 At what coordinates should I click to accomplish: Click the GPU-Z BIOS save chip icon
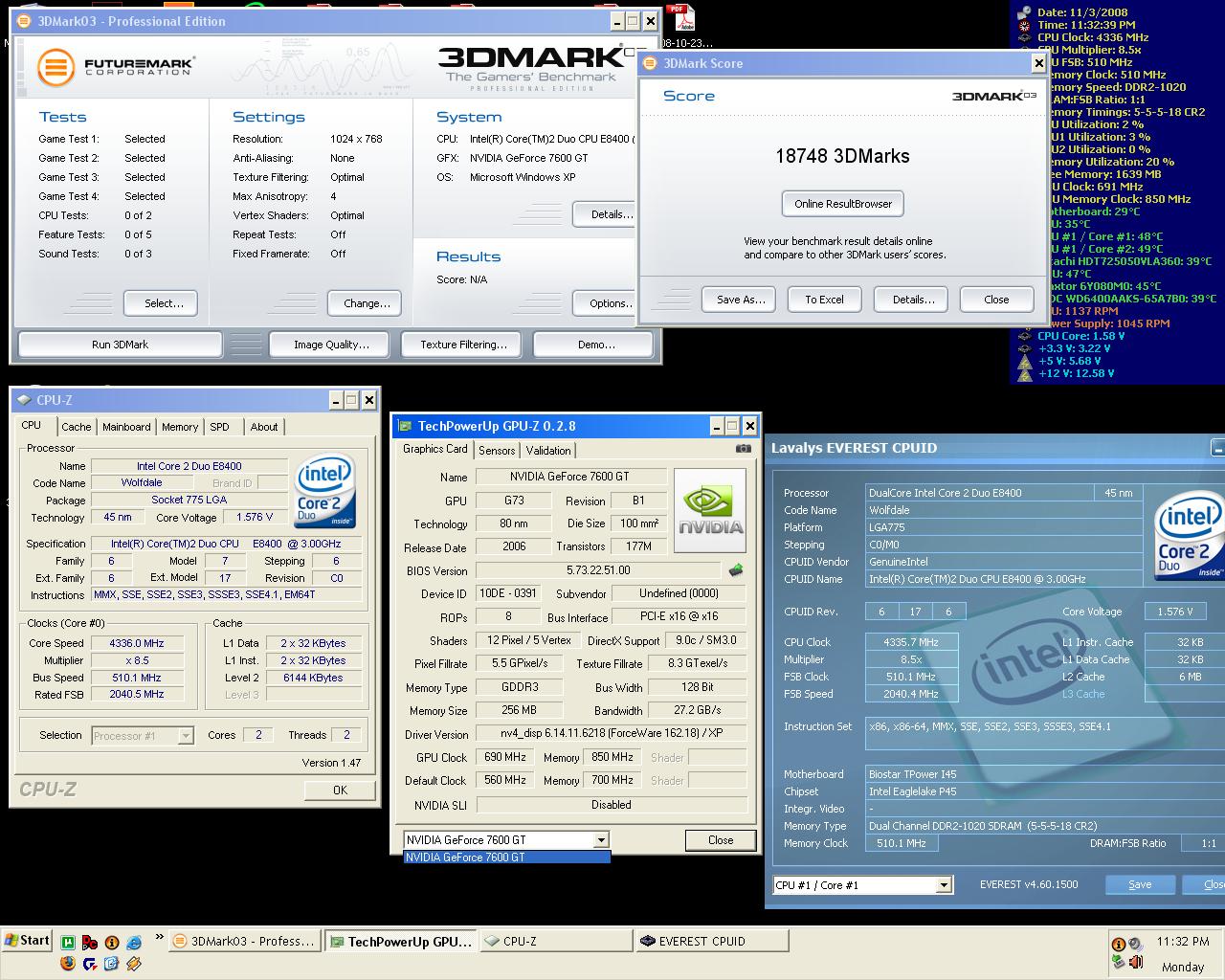point(736,570)
